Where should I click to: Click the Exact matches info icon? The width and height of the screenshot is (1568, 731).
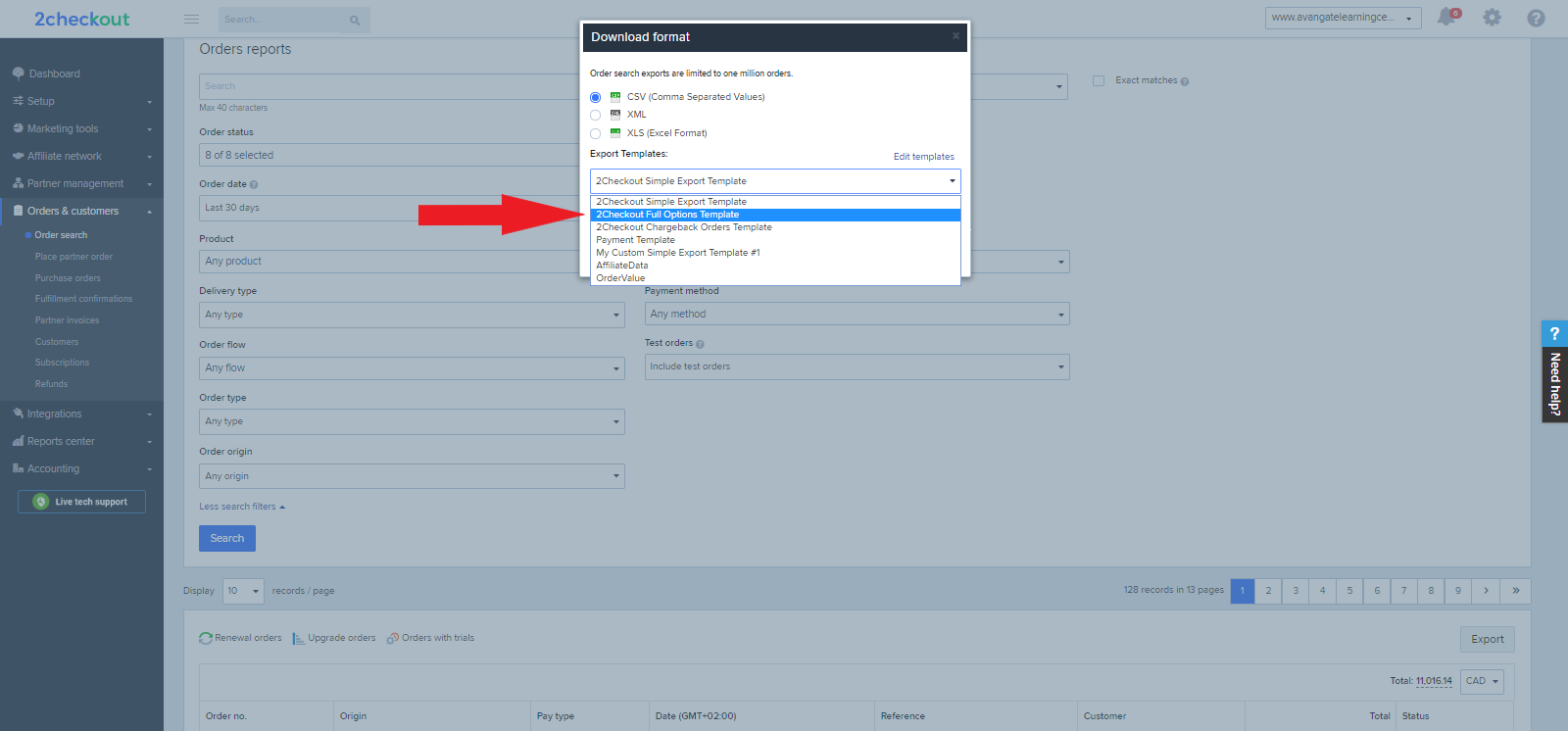[1185, 81]
